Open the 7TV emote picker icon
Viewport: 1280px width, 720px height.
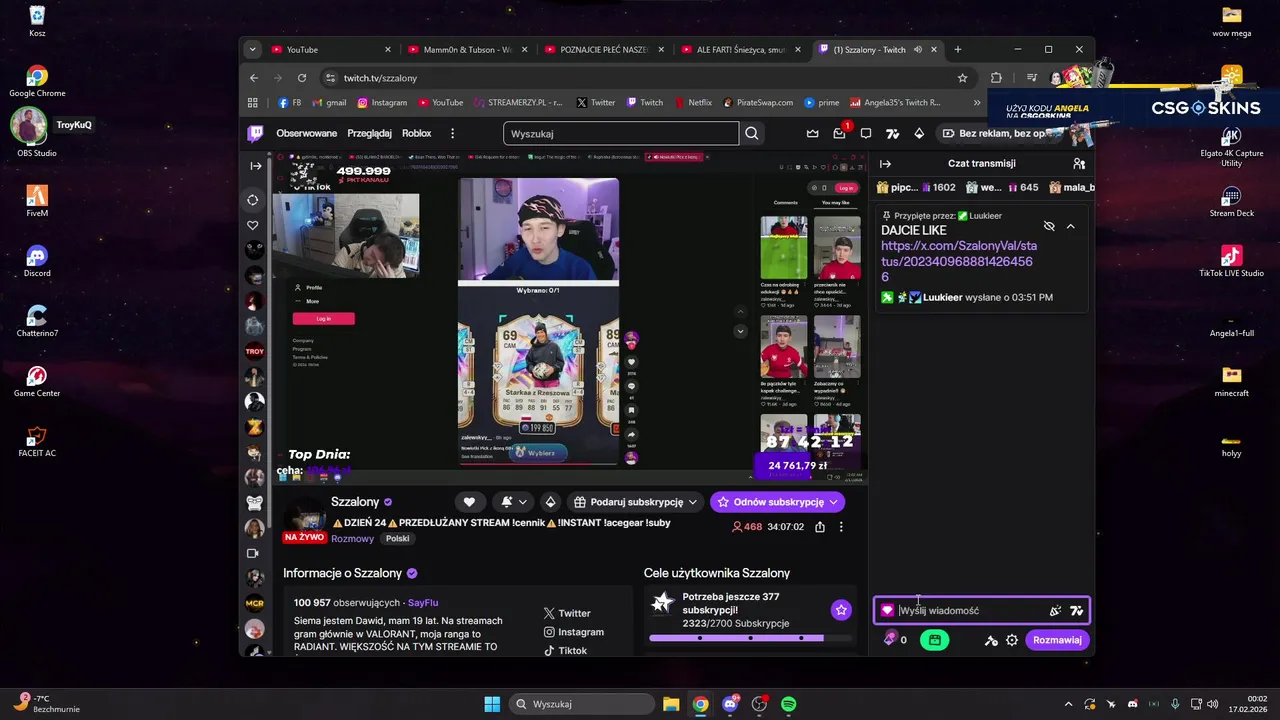point(1077,610)
